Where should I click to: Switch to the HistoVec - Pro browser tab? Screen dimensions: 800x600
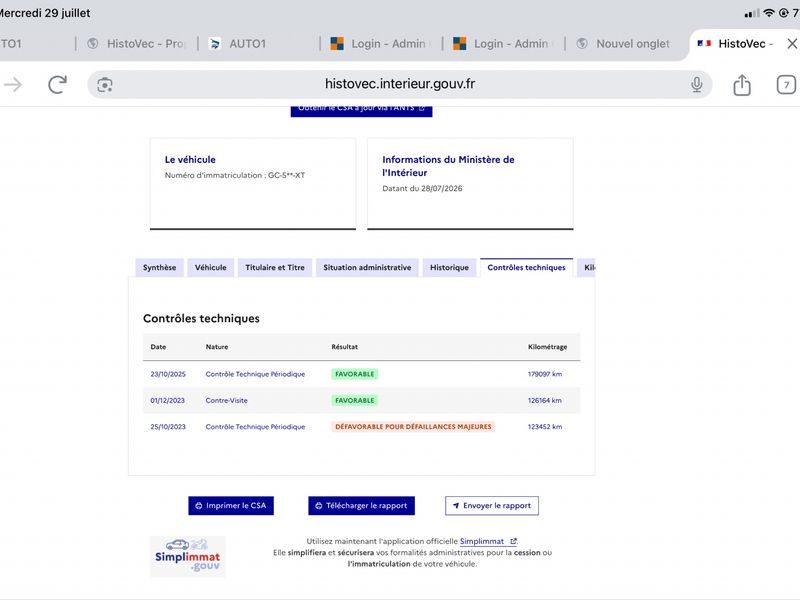pos(137,44)
